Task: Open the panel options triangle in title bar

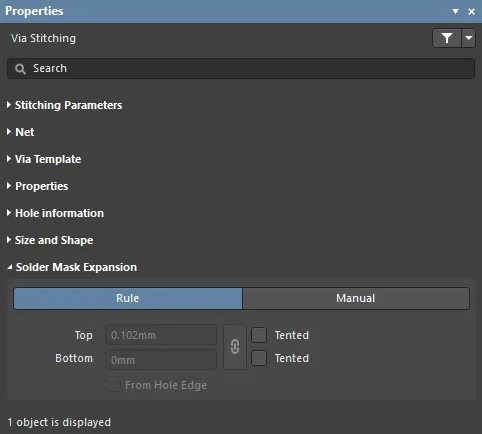Action: click(x=455, y=12)
